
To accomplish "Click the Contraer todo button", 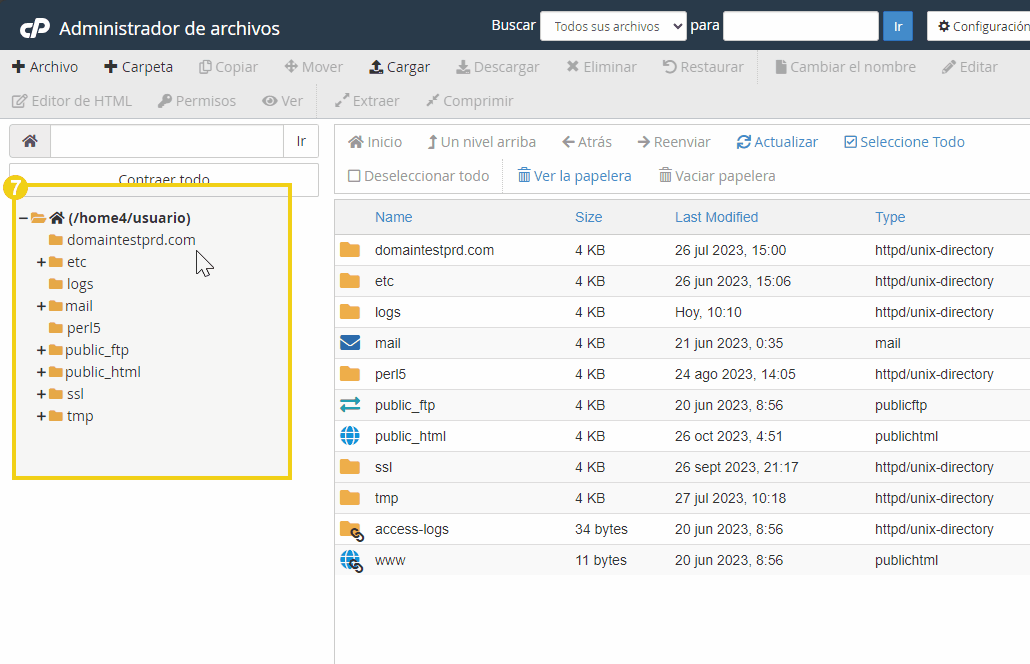I will click(164, 179).
